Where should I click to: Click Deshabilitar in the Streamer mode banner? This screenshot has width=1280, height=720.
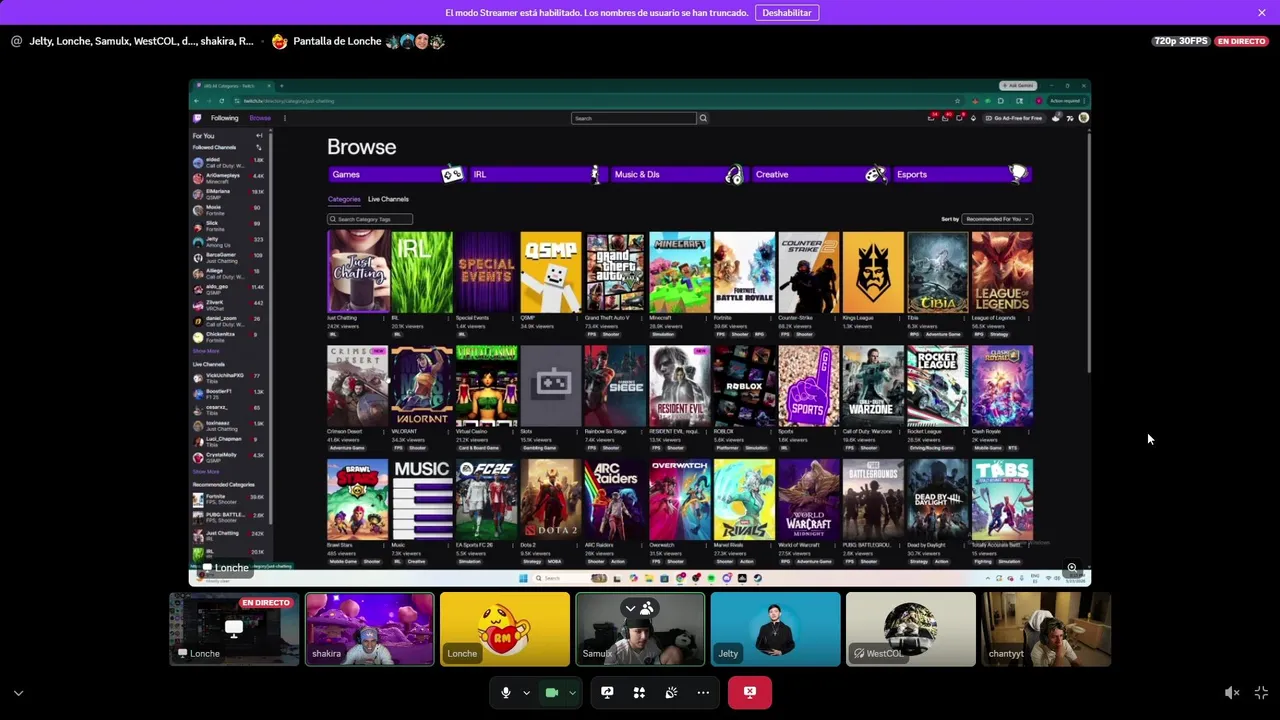tap(787, 13)
